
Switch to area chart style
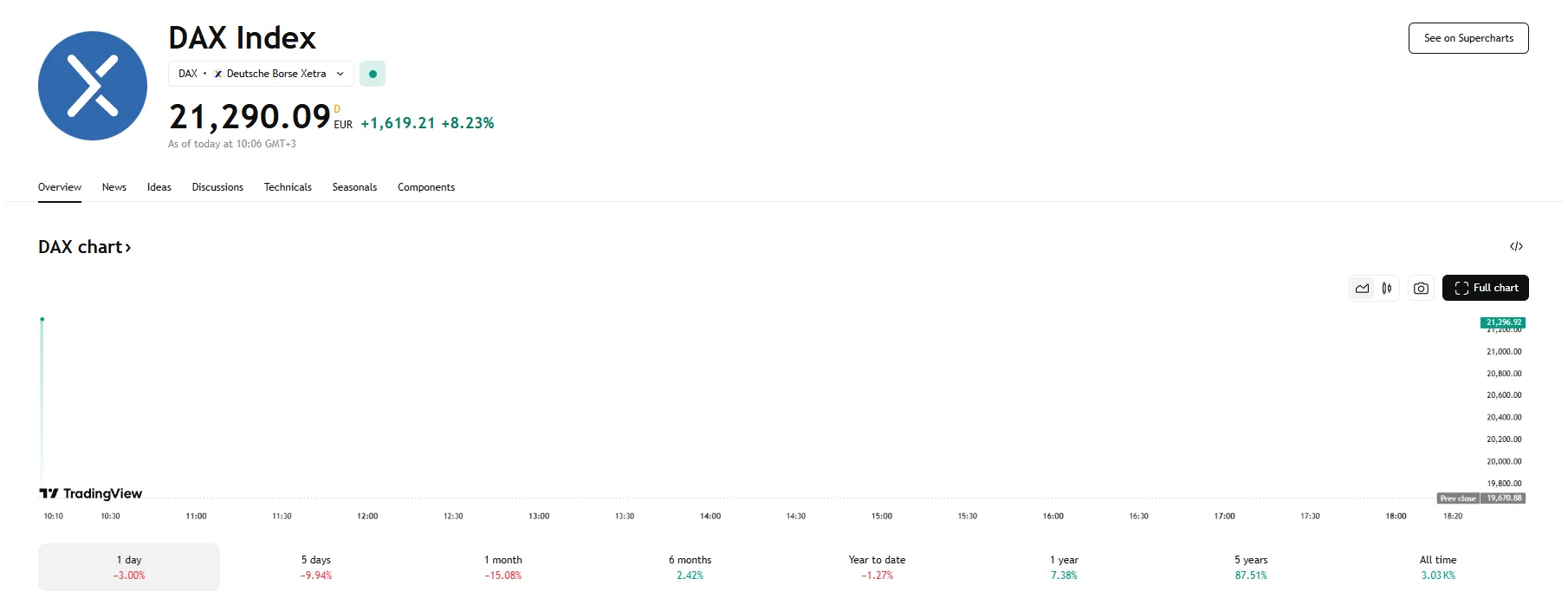[1363, 288]
